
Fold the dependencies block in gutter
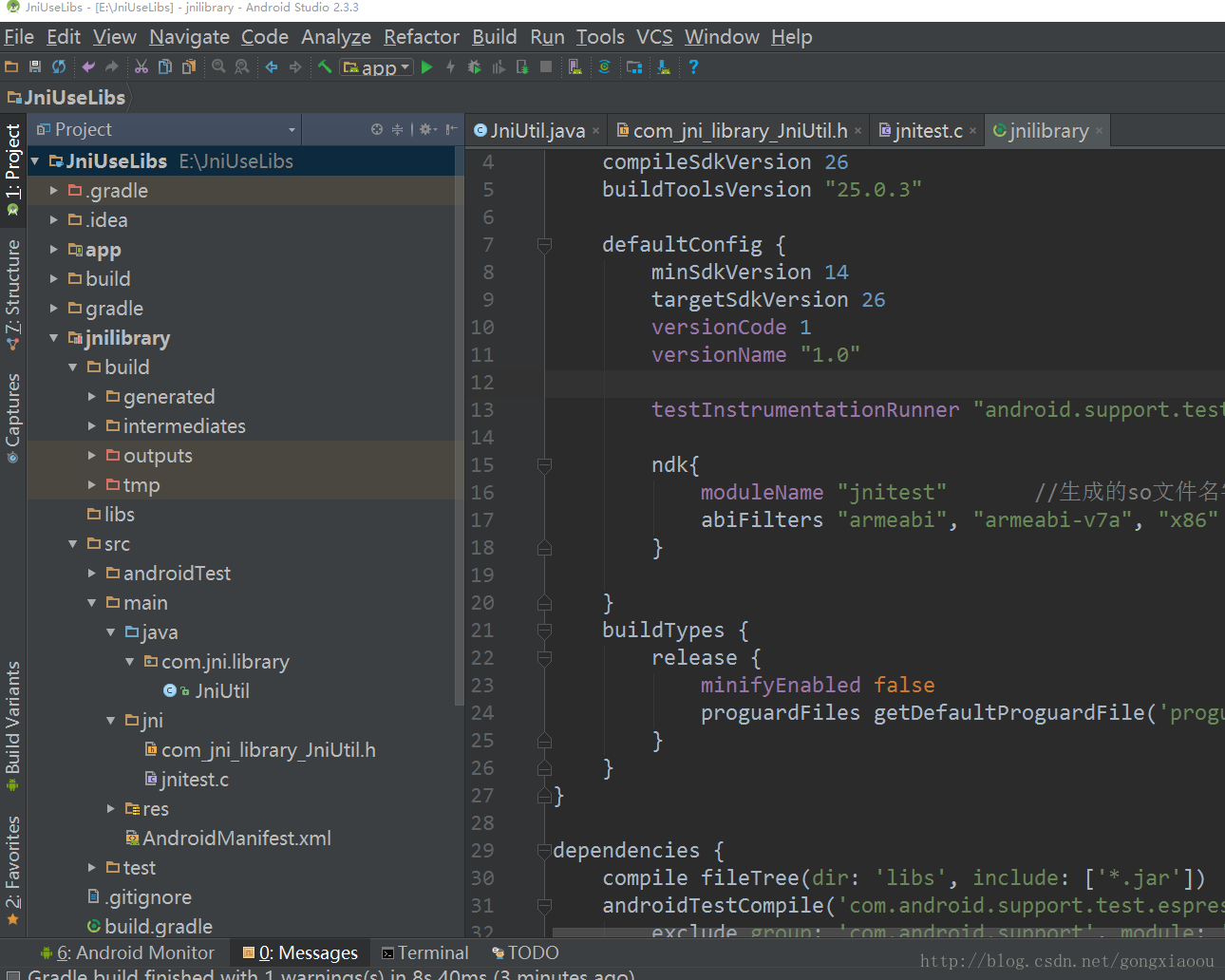pos(544,851)
